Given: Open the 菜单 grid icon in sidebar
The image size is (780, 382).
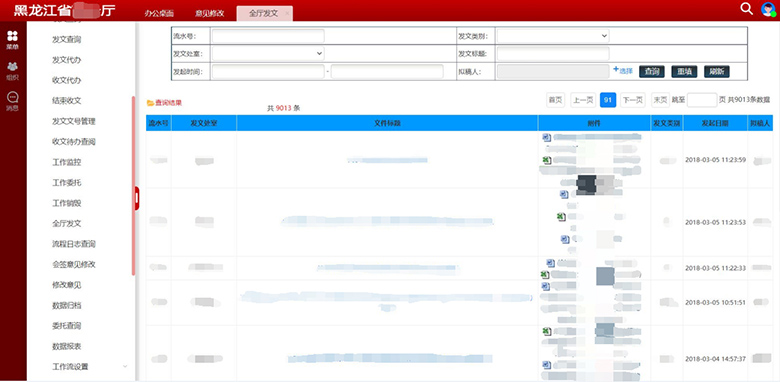Looking at the screenshot, I should (x=12, y=36).
